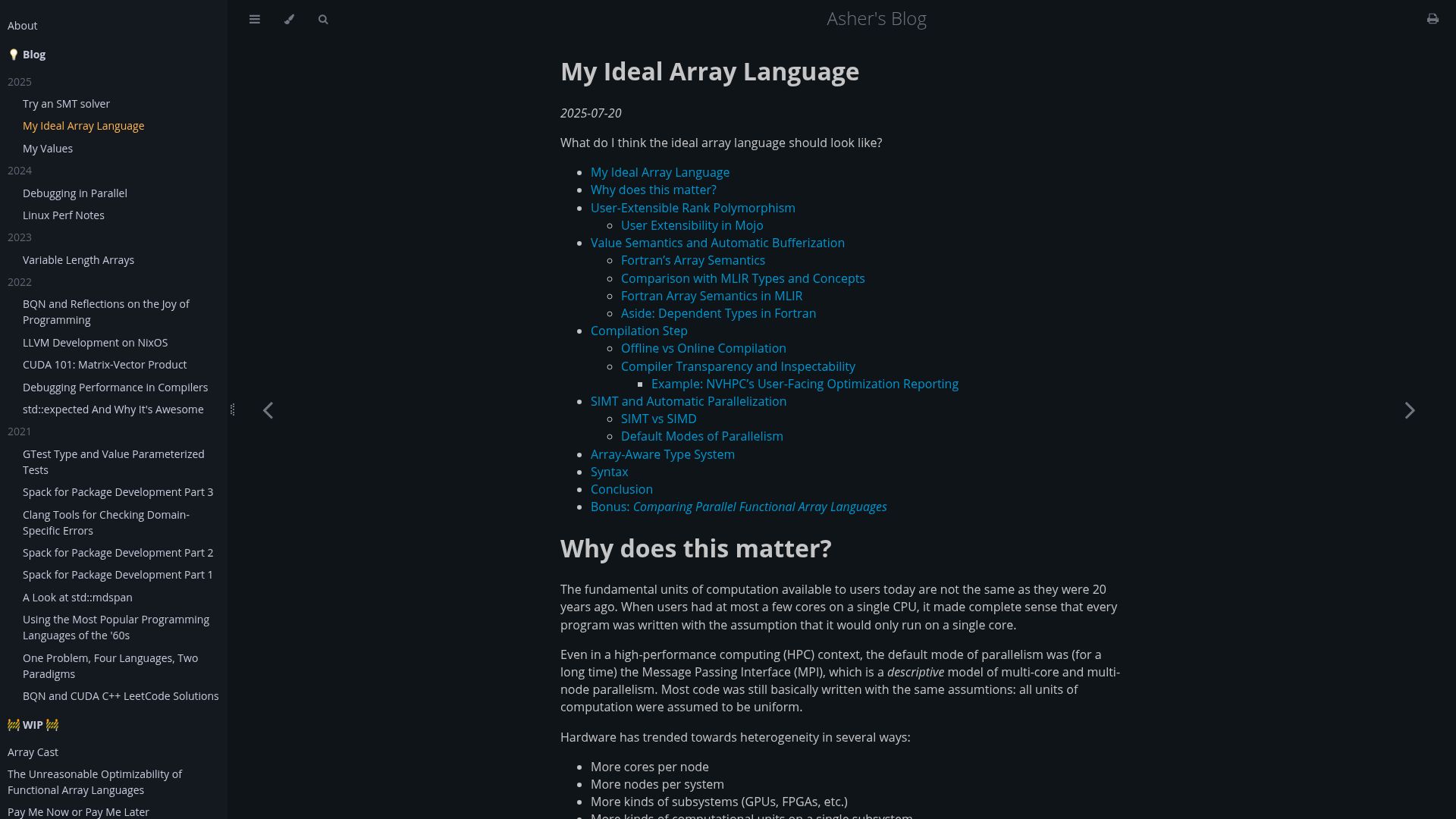Screen dimensions: 1456x819
Task: Open the search bar magnifier icon
Action: (x=323, y=20)
